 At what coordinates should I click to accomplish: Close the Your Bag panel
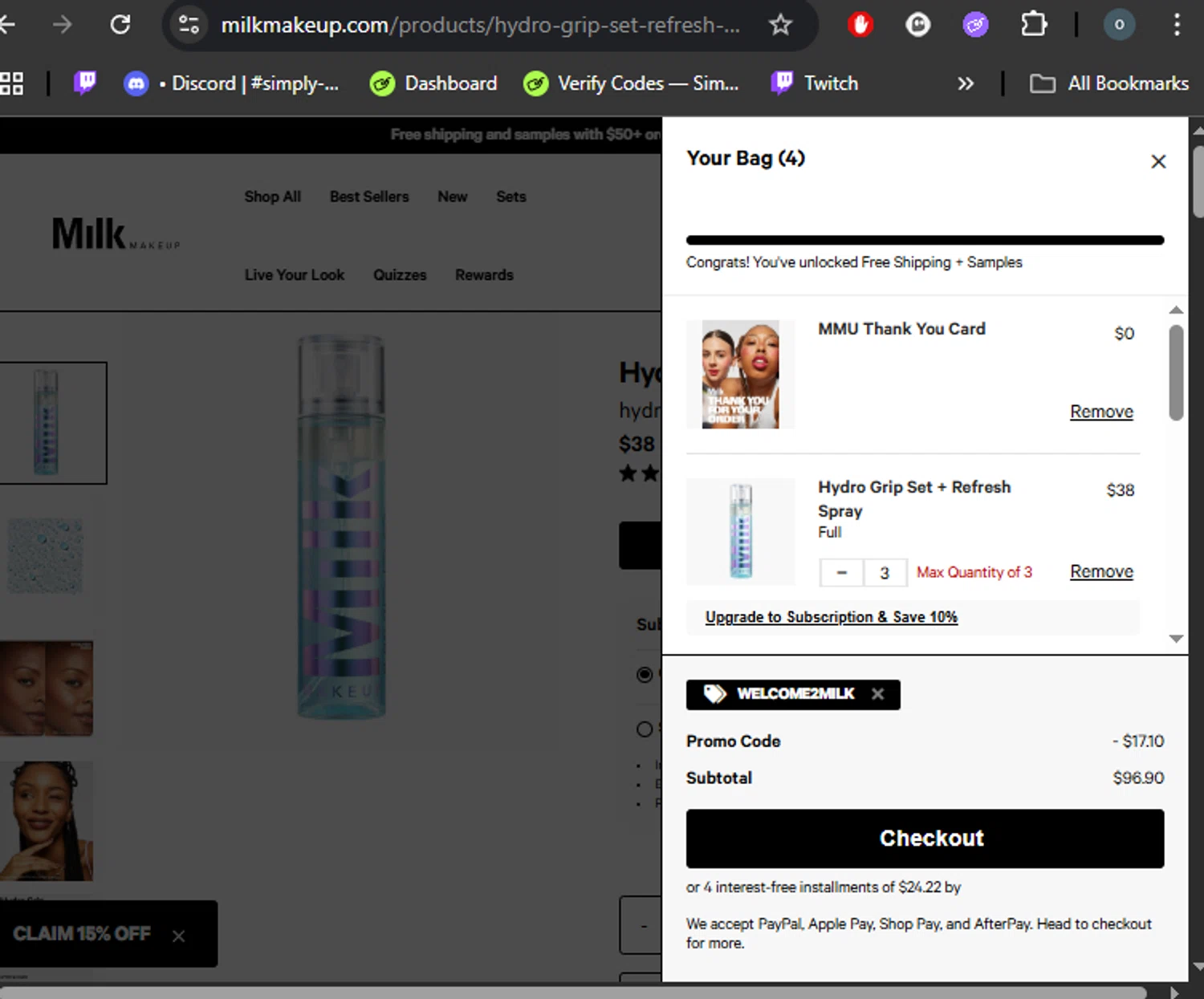[1158, 161]
